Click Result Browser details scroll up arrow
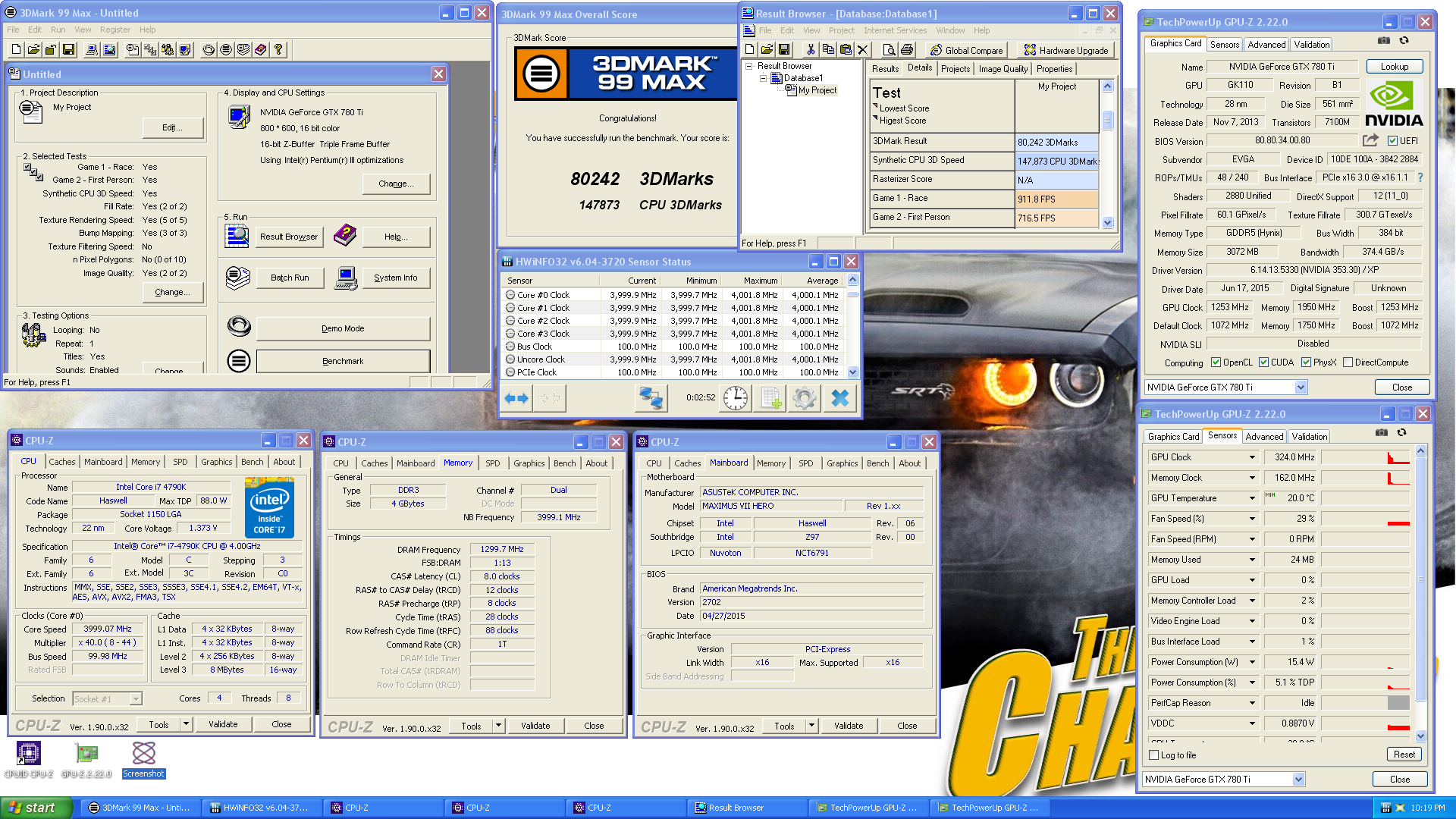The height and width of the screenshot is (819, 1456). [x=1107, y=86]
